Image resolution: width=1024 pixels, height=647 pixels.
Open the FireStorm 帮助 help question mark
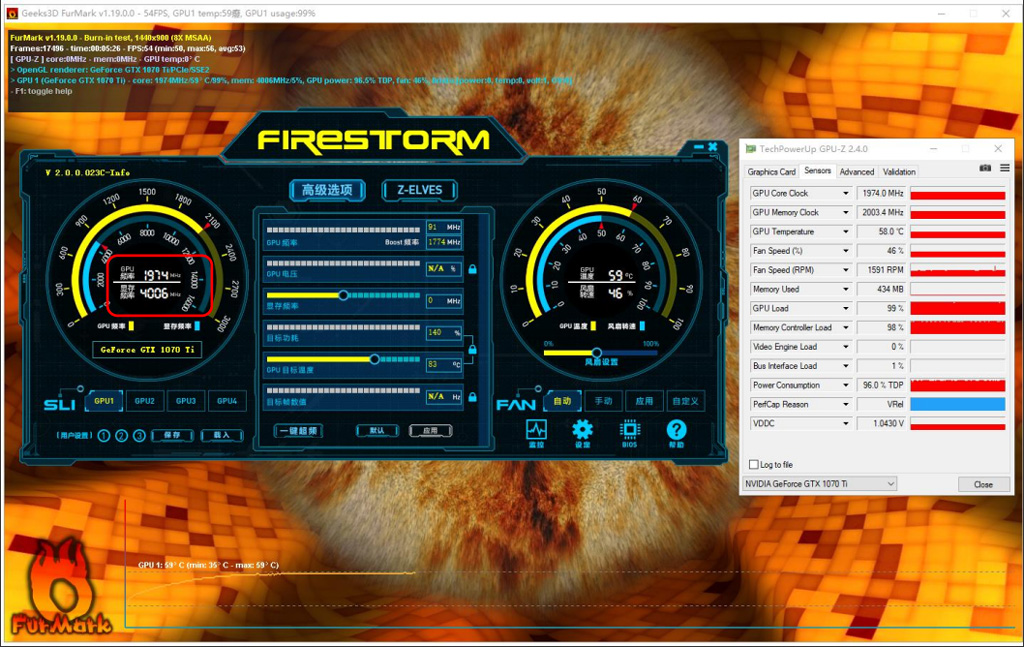coord(677,430)
